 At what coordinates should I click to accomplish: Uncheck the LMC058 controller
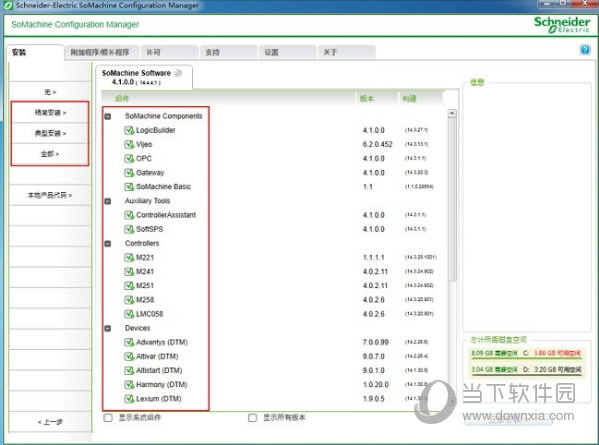(x=129, y=314)
